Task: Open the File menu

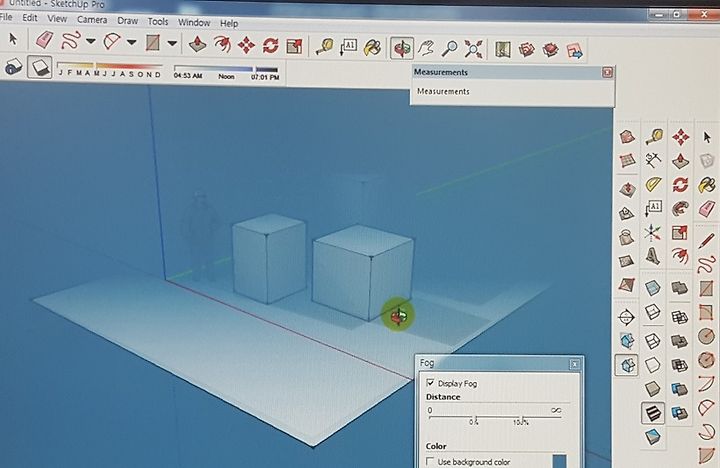Action: (6, 17)
